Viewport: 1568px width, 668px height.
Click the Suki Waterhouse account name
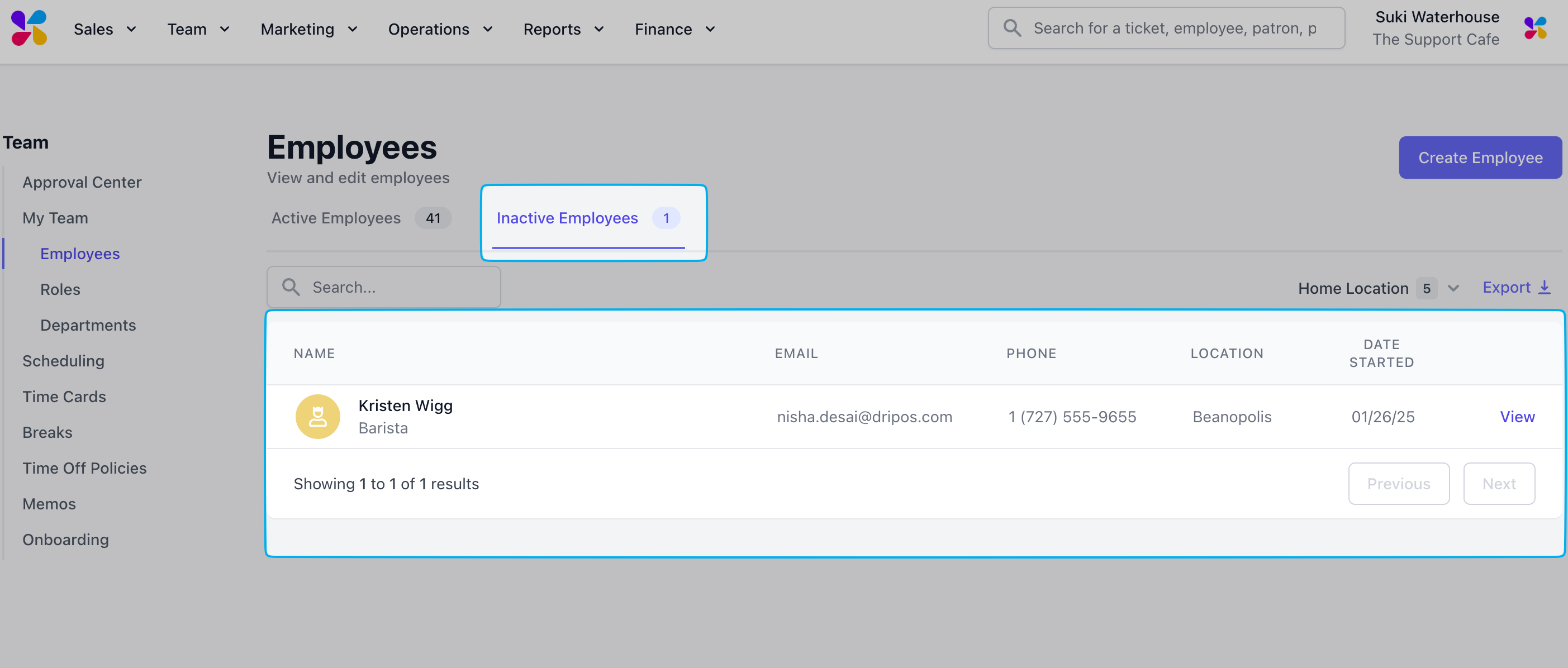point(1437,17)
